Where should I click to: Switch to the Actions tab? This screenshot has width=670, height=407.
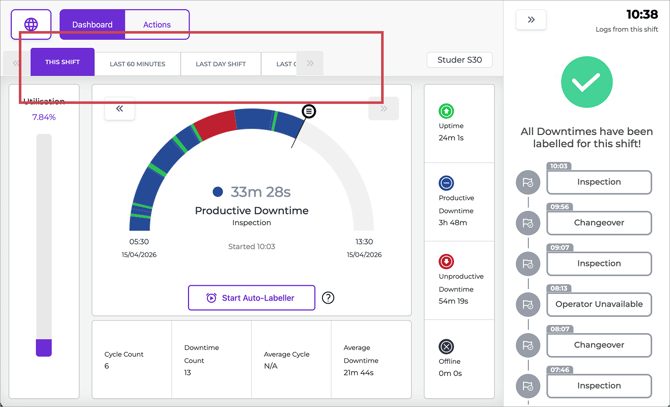(x=157, y=24)
